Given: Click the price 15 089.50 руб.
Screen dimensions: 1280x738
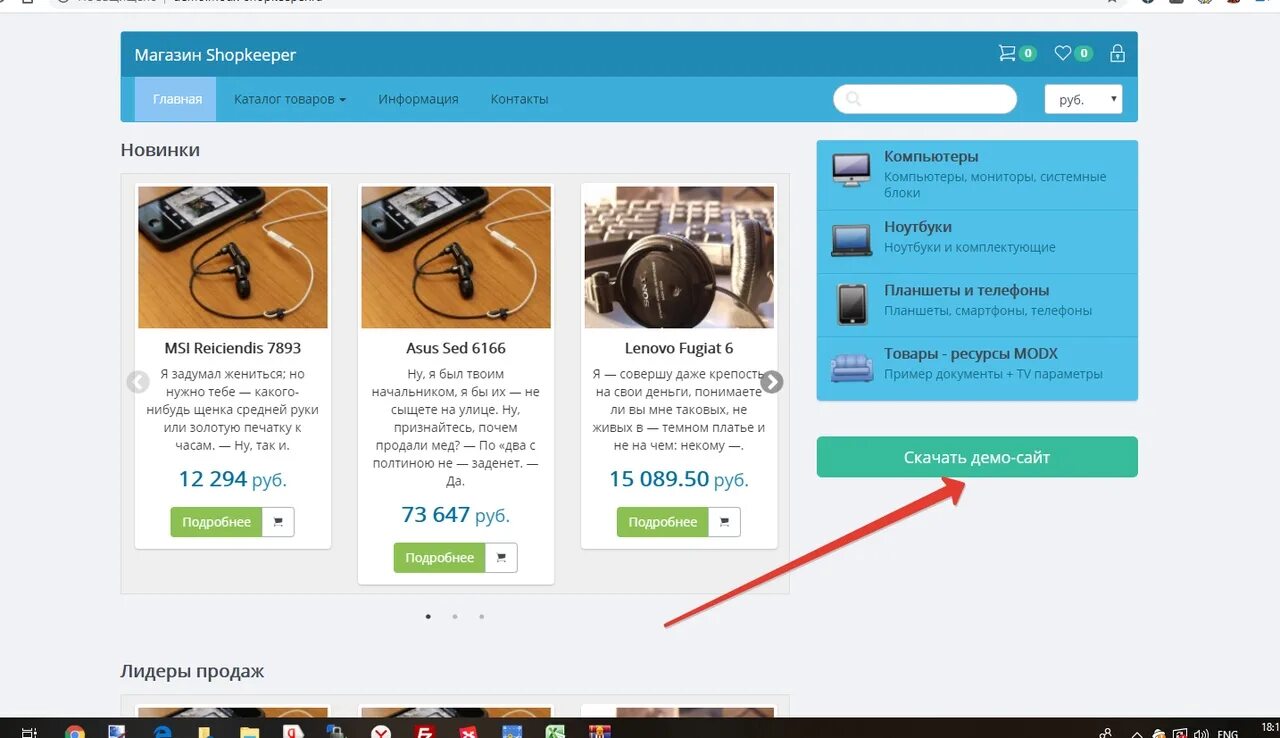Looking at the screenshot, I should [679, 479].
